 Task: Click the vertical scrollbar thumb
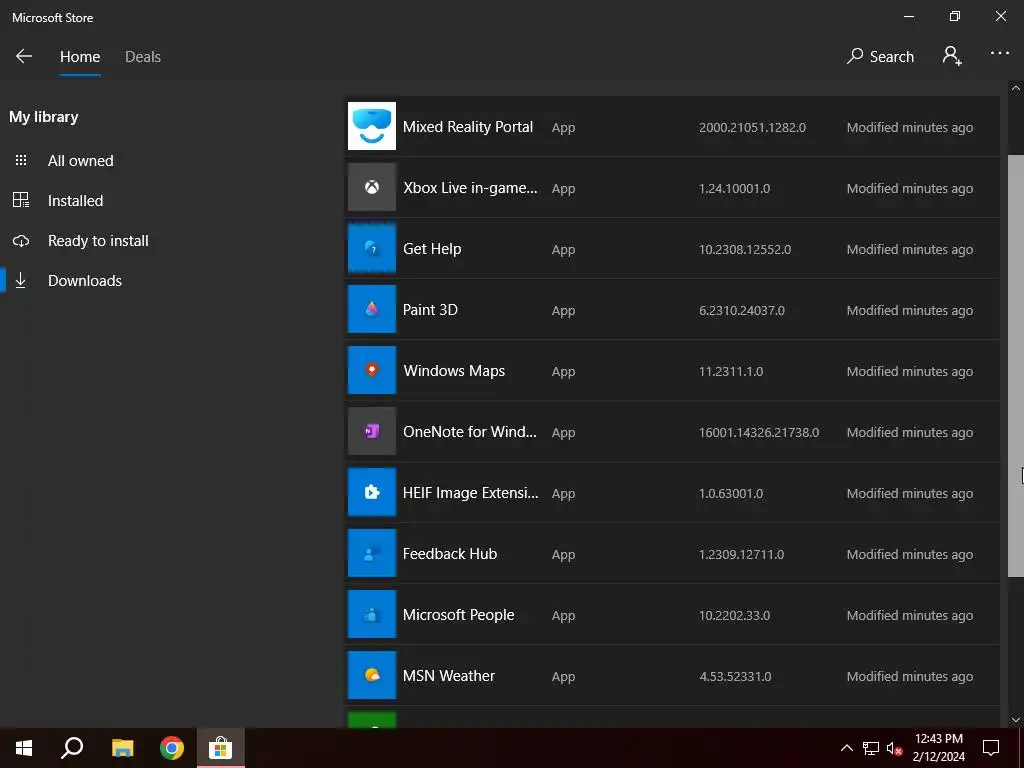click(1016, 366)
